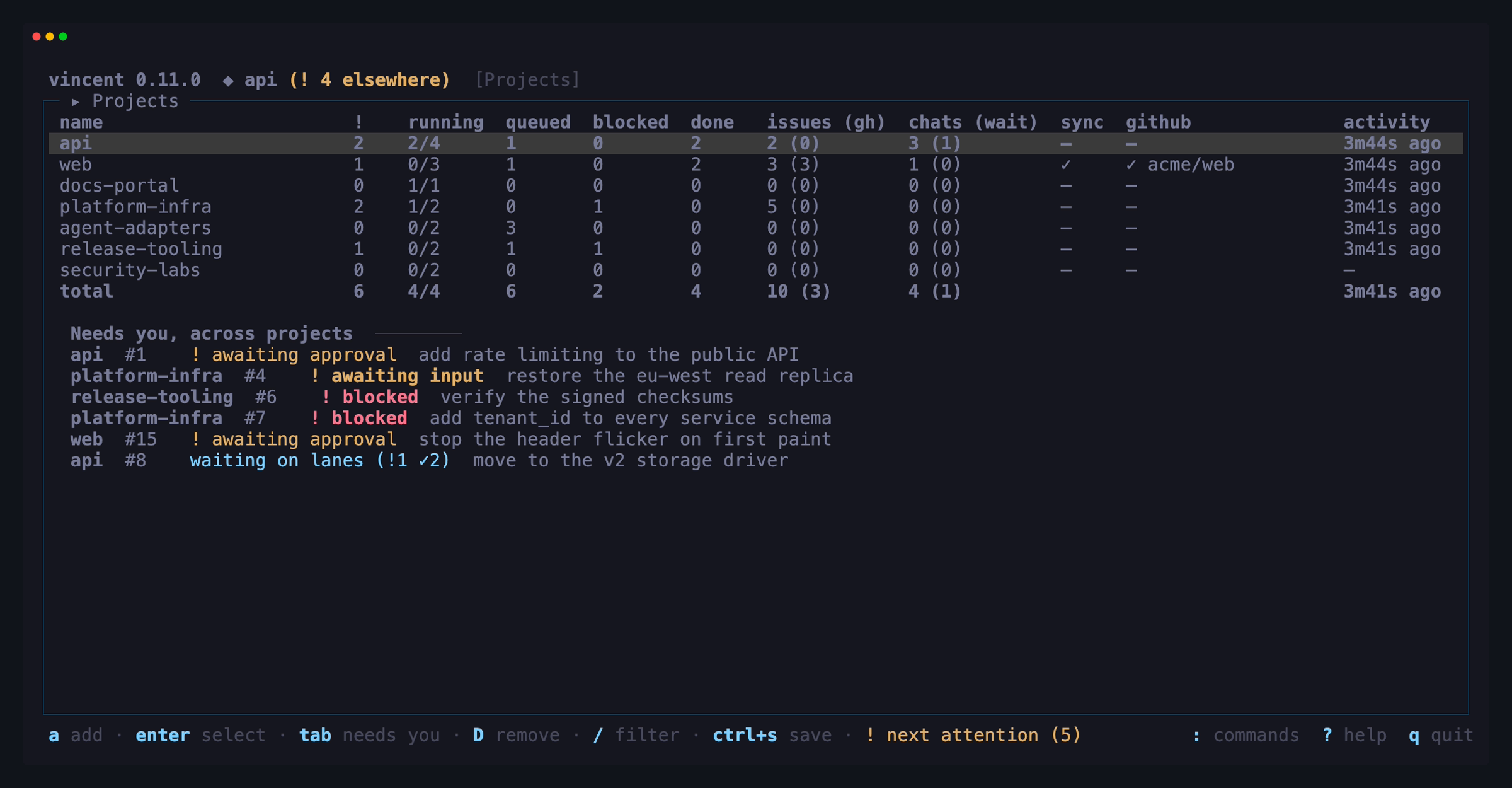Expand the Projects panel triangle
The width and height of the screenshot is (1512, 788).
coord(76,101)
